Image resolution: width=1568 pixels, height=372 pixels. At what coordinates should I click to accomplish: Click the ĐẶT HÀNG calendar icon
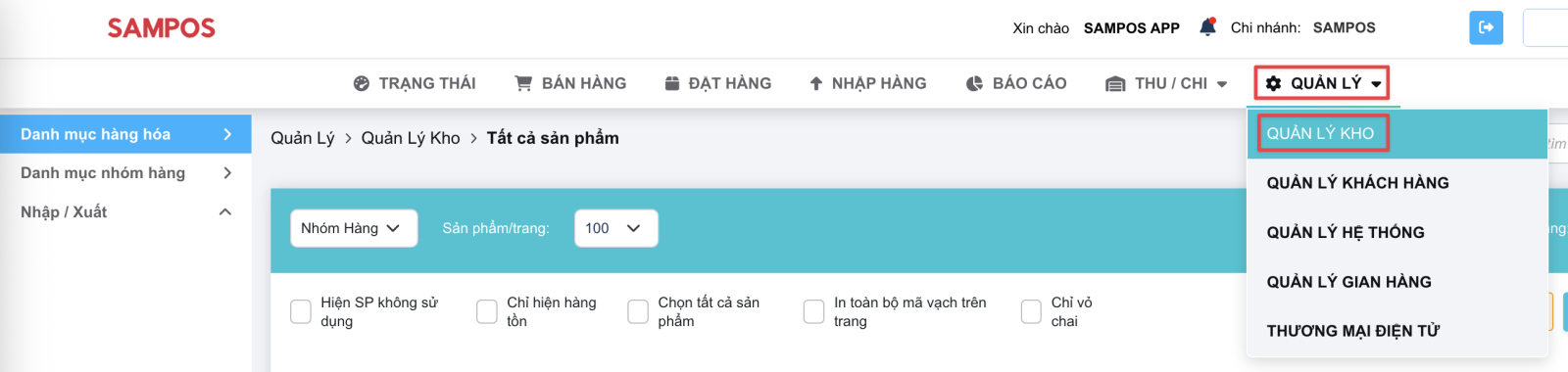[672, 83]
